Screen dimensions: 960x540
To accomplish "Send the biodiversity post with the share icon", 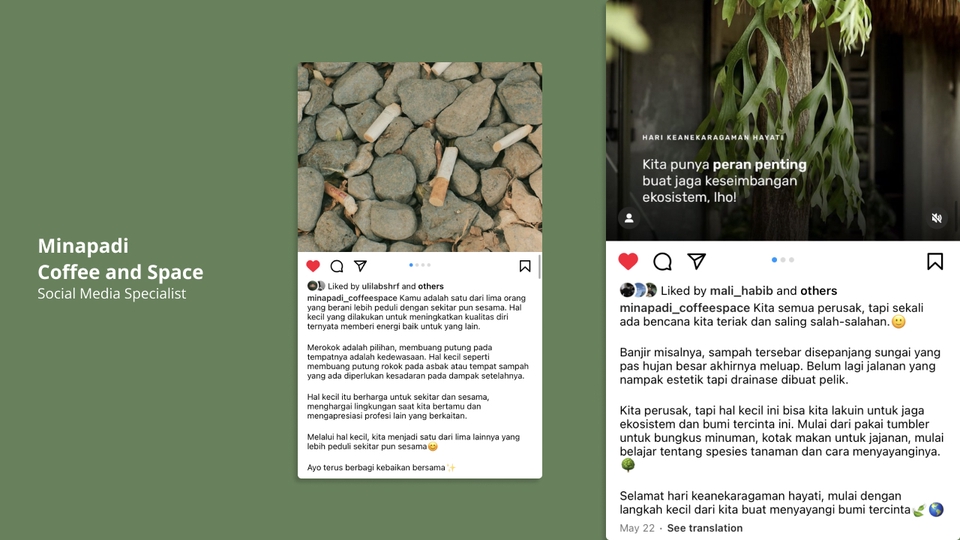I will [x=697, y=261].
